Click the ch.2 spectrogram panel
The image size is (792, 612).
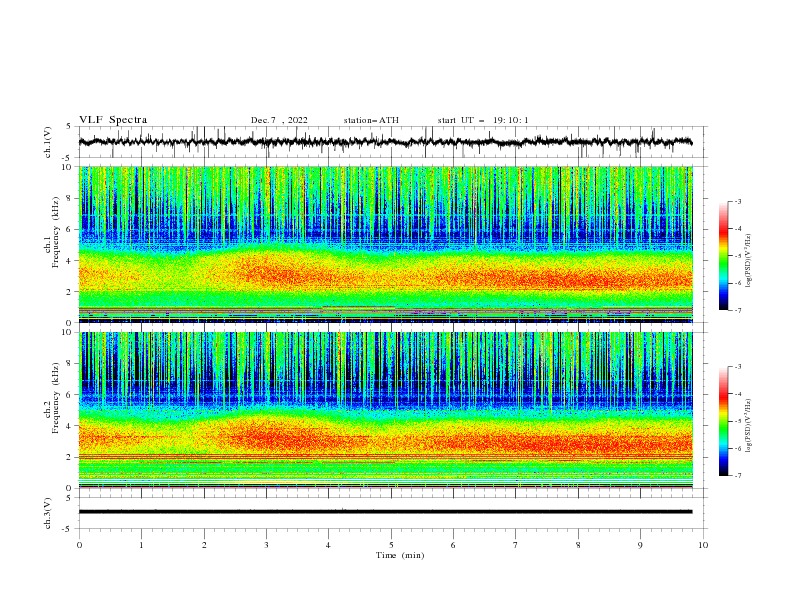[385, 410]
